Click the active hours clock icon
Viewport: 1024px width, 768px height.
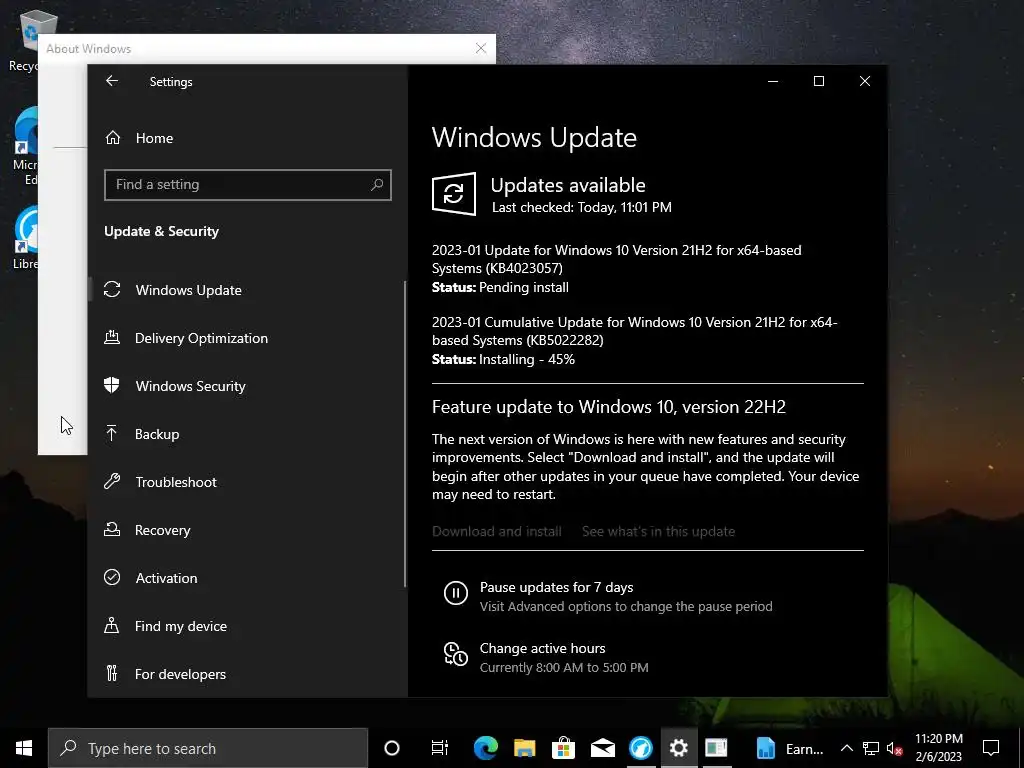pyautogui.click(x=456, y=654)
